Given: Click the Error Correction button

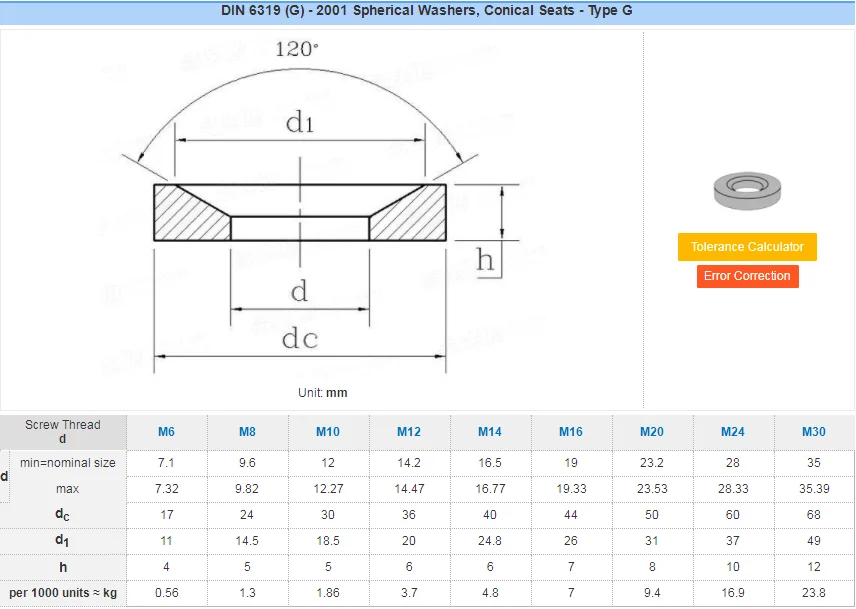Looking at the screenshot, I should tap(746, 276).
